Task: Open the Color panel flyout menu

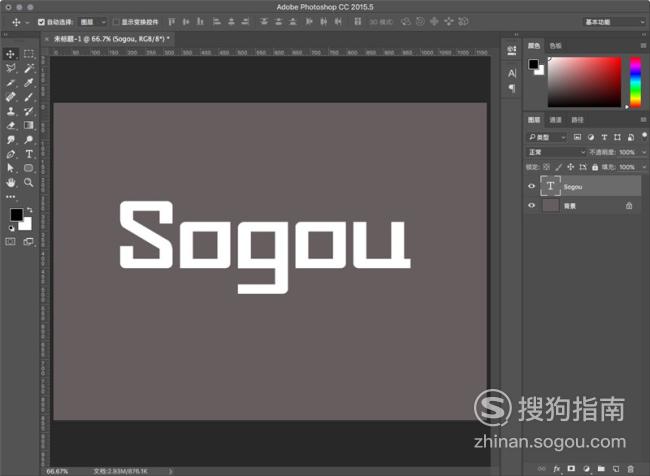Action: 643,45
